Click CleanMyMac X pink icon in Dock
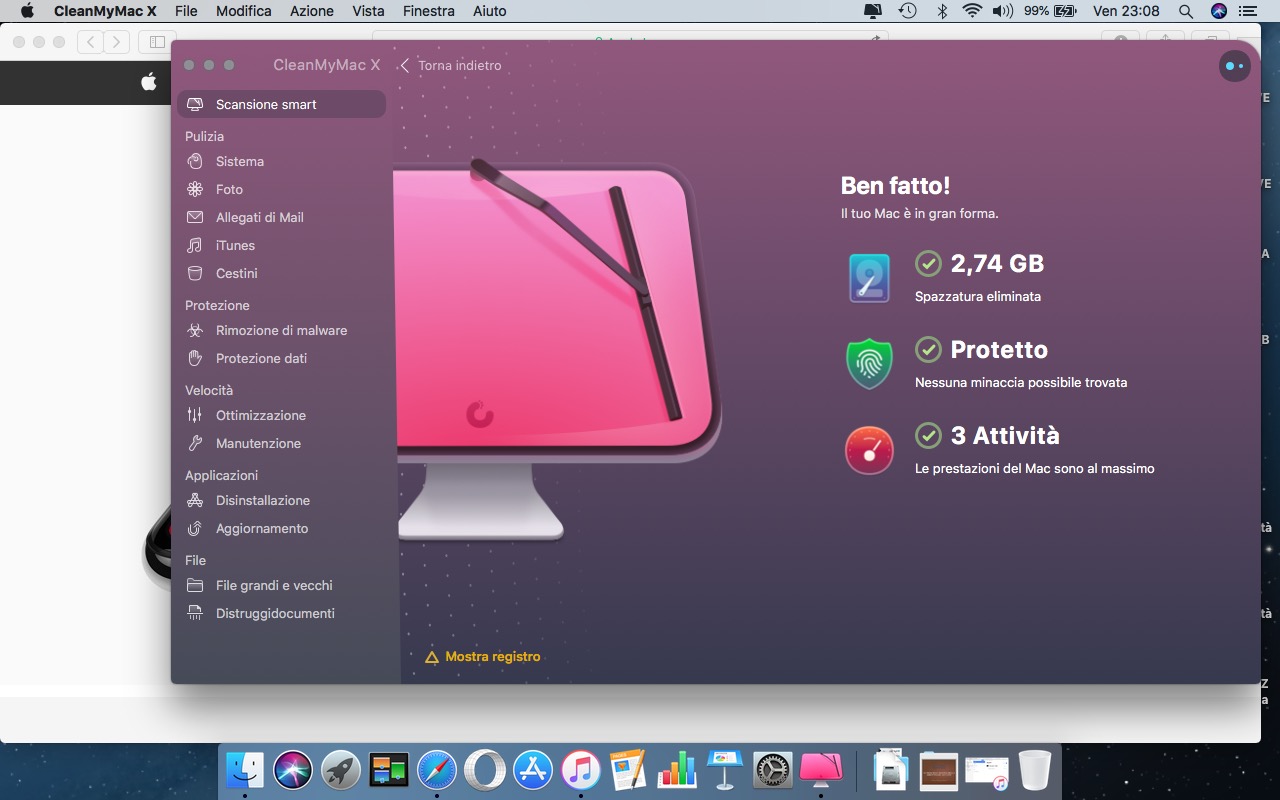Viewport: 1280px width, 800px height. [820, 770]
